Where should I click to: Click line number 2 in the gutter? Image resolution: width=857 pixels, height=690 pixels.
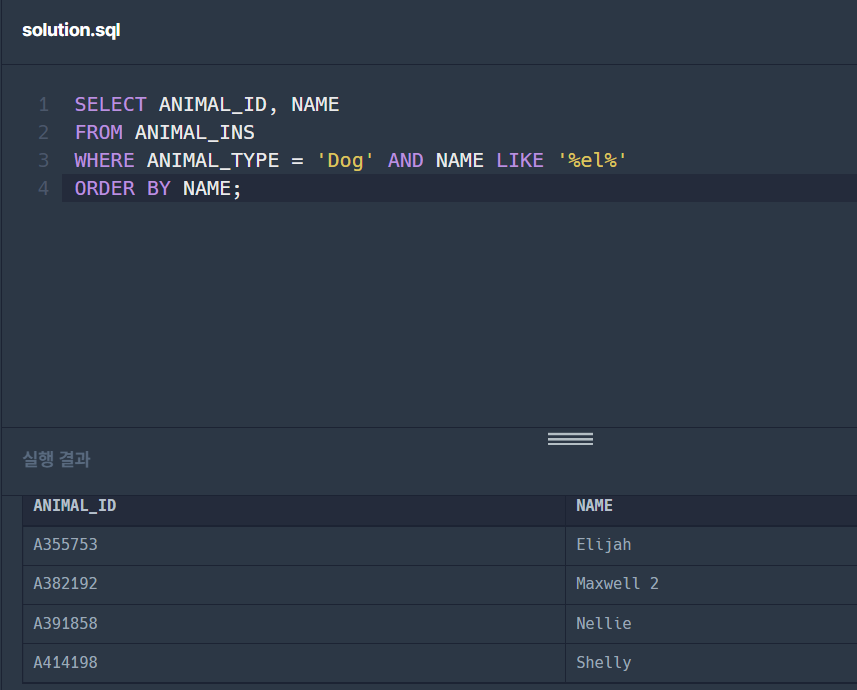pyautogui.click(x=44, y=132)
